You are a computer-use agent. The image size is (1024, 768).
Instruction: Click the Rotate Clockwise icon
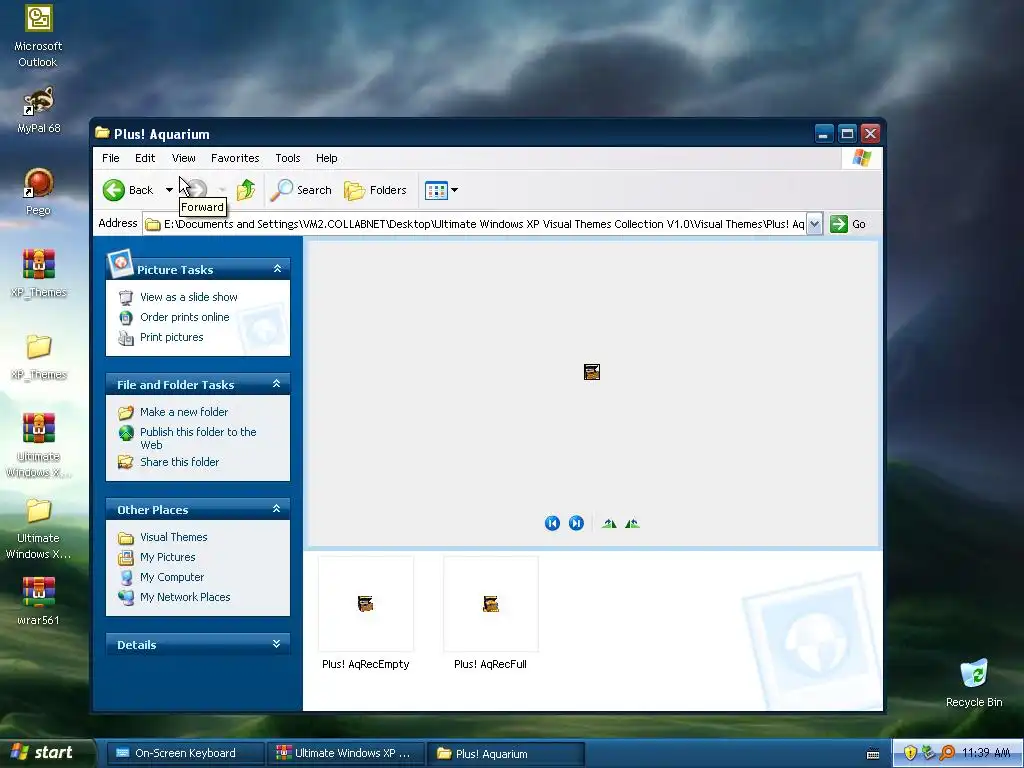pyautogui.click(x=609, y=523)
